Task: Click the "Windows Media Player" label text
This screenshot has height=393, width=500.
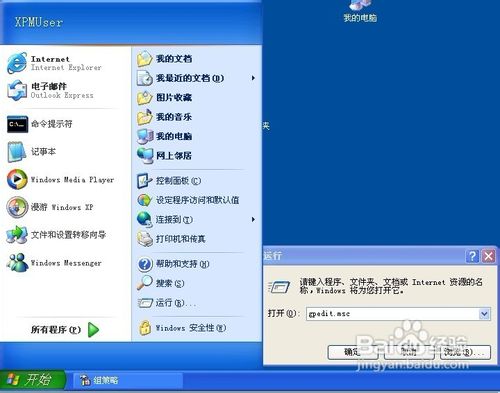Action: point(72,180)
